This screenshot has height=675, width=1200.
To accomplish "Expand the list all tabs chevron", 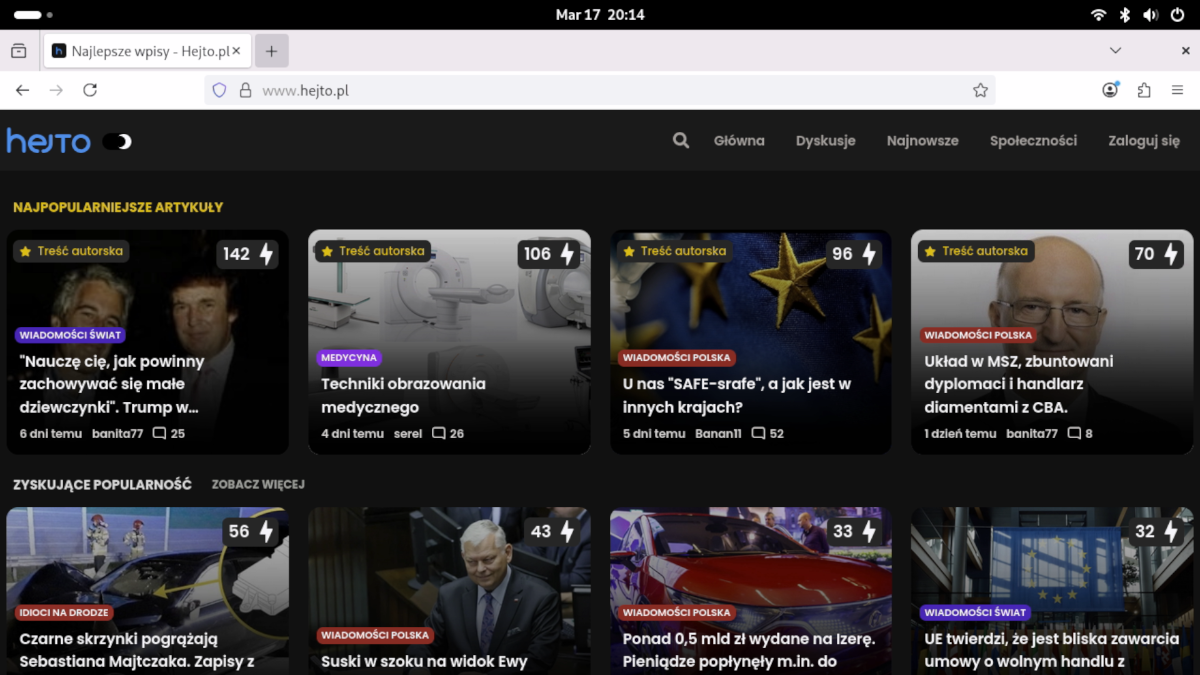I will (x=1116, y=50).
